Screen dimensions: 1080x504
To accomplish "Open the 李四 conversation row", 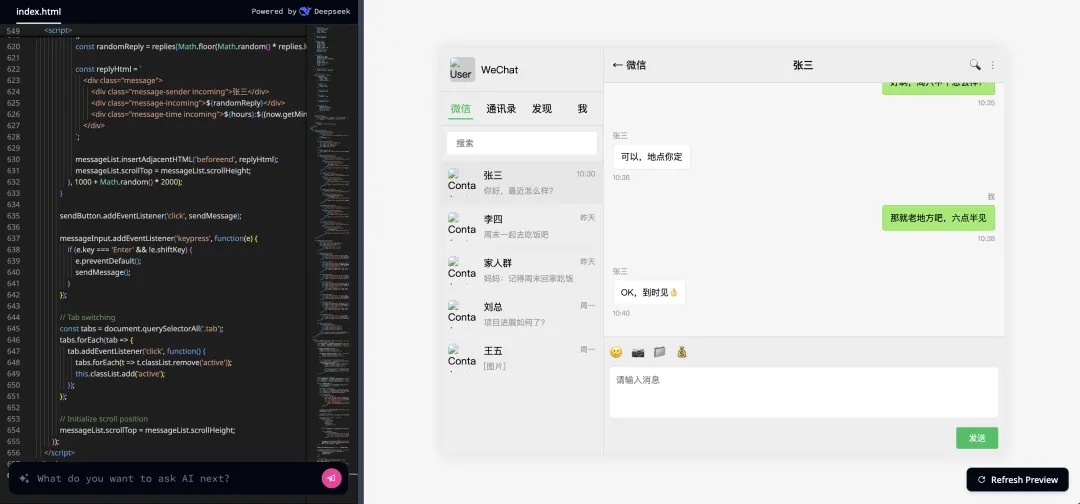I will point(521,226).
